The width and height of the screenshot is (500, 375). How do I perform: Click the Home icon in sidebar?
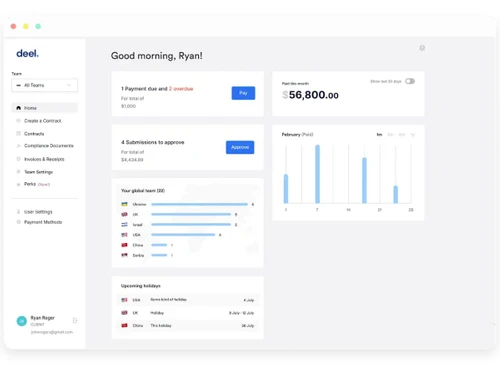click(x=19, y=108)
